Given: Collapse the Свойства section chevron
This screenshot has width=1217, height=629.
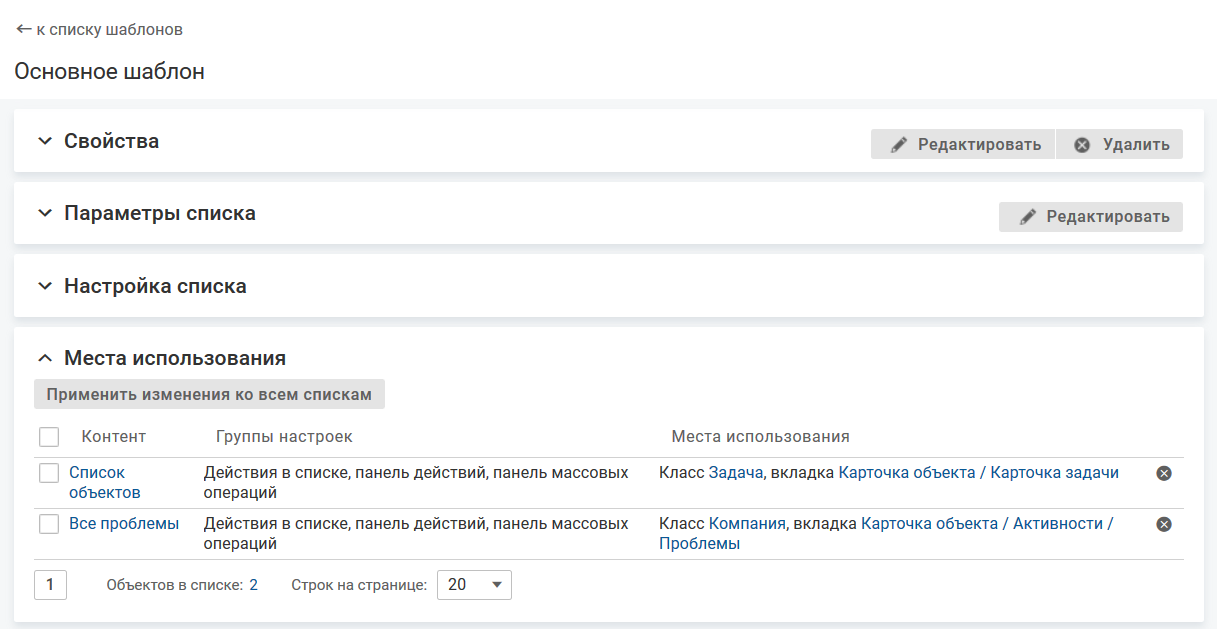Looking at the screenshot, I should tap(44, 141).
